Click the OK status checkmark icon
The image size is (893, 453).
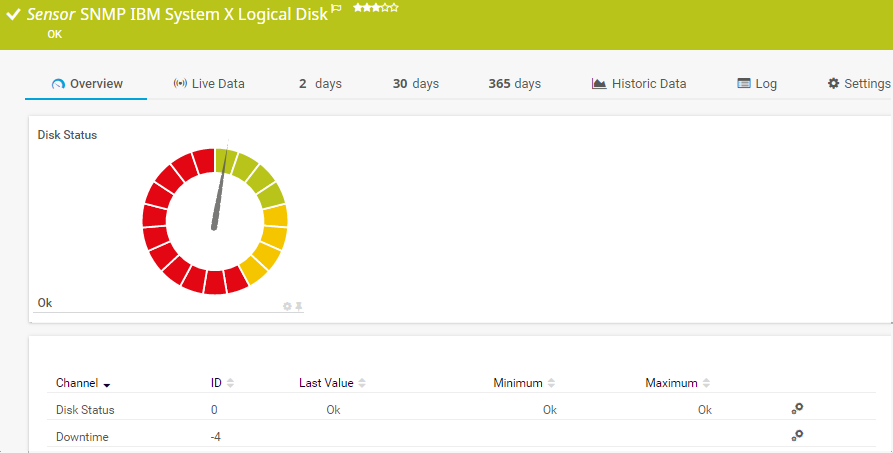click(x=14, y=16)
